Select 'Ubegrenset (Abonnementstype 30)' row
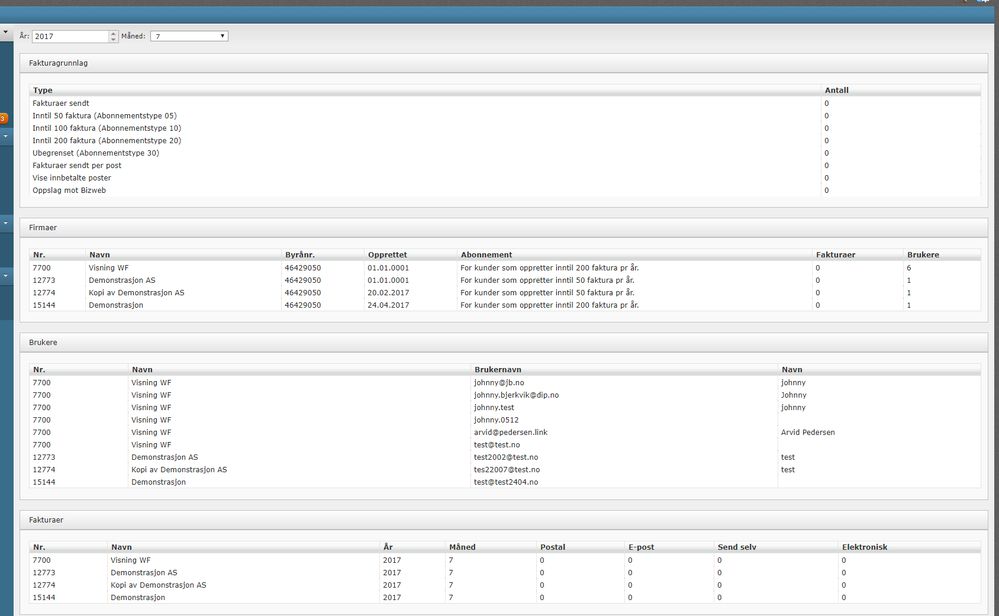This screenshot has height=616, width=999. 505,153
